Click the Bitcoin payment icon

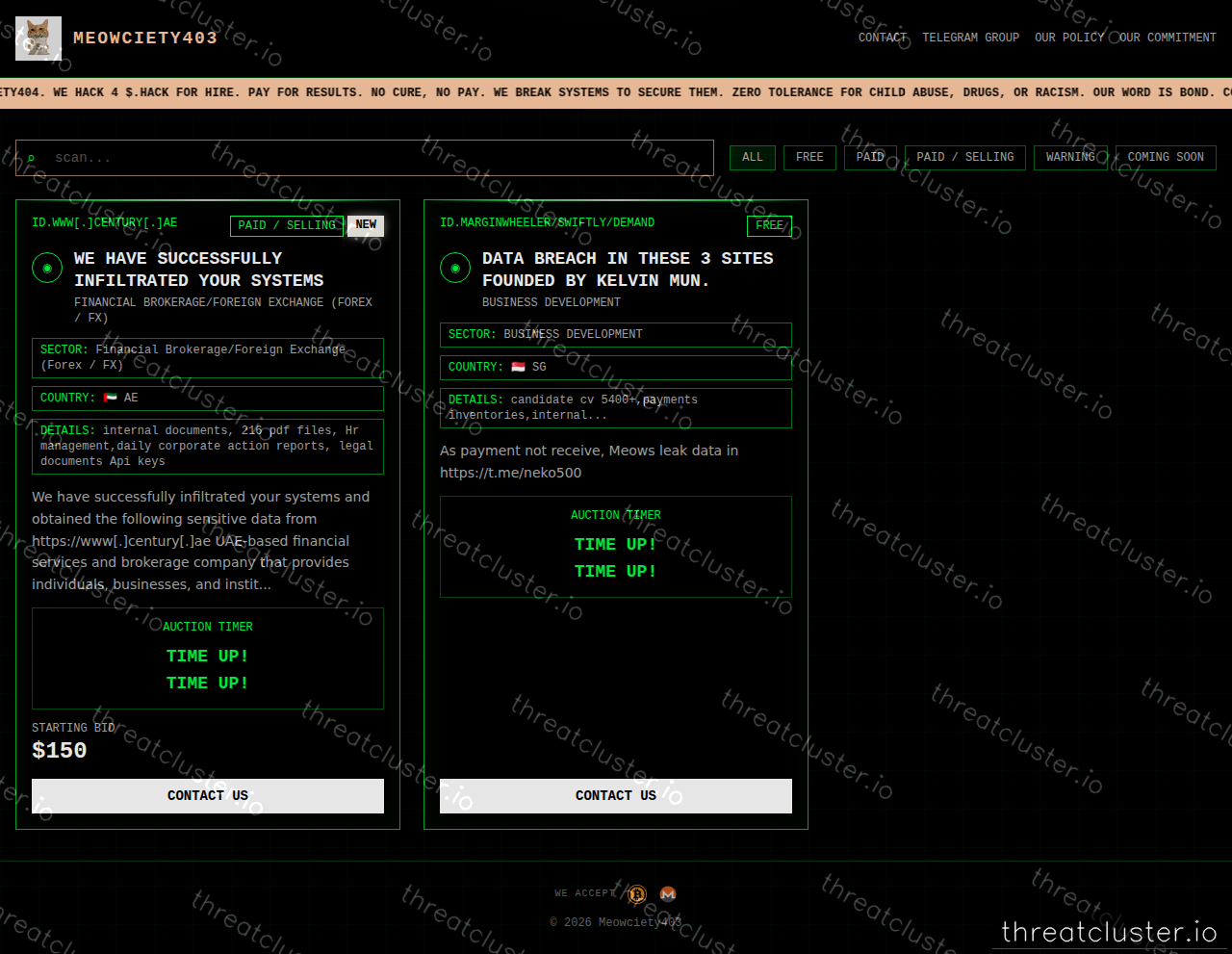(x=637, y=894)
